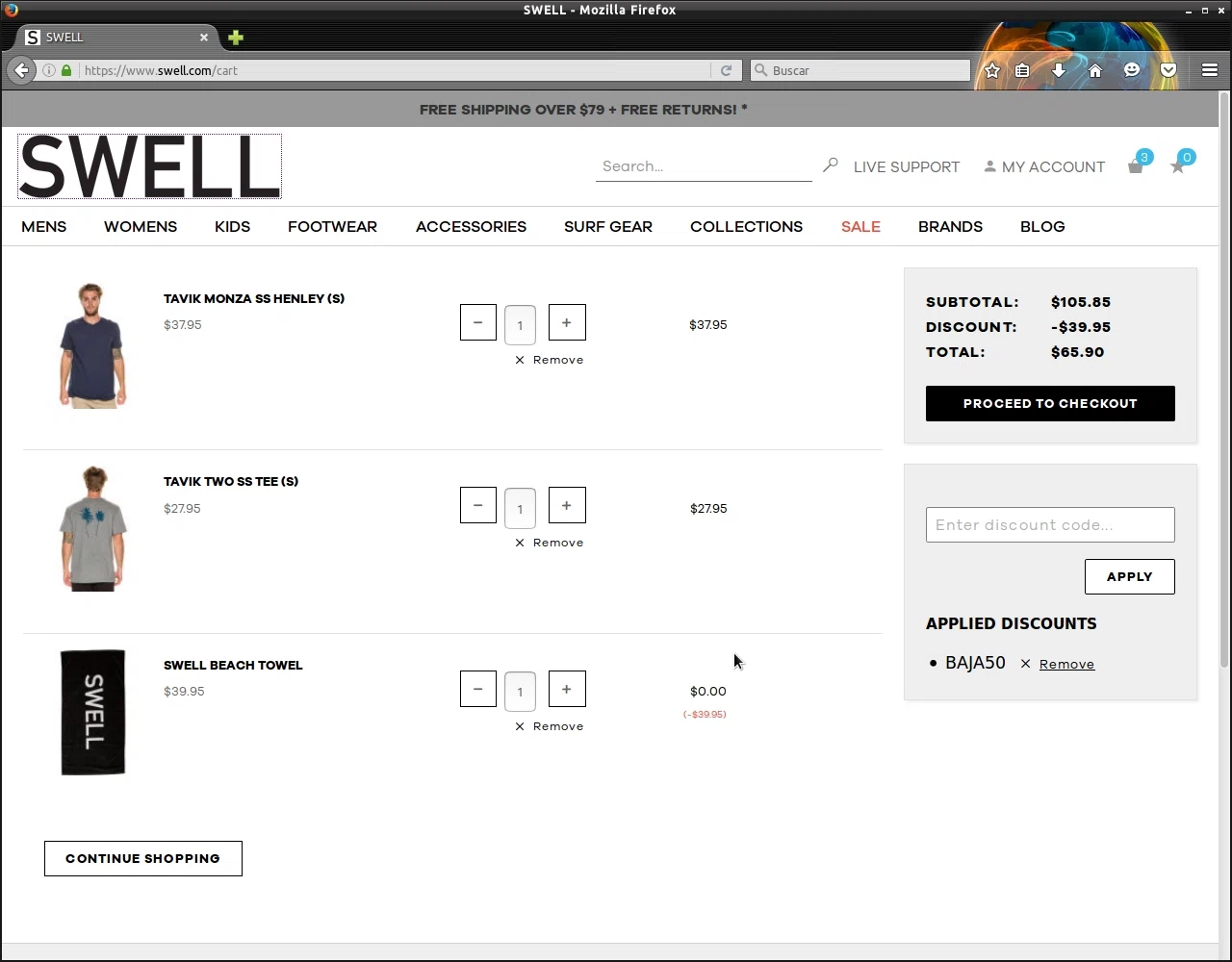Click the Tavik Monza Henley quantity field
The width and height of the screenshot is (1232, 962).
click(520, 324)
